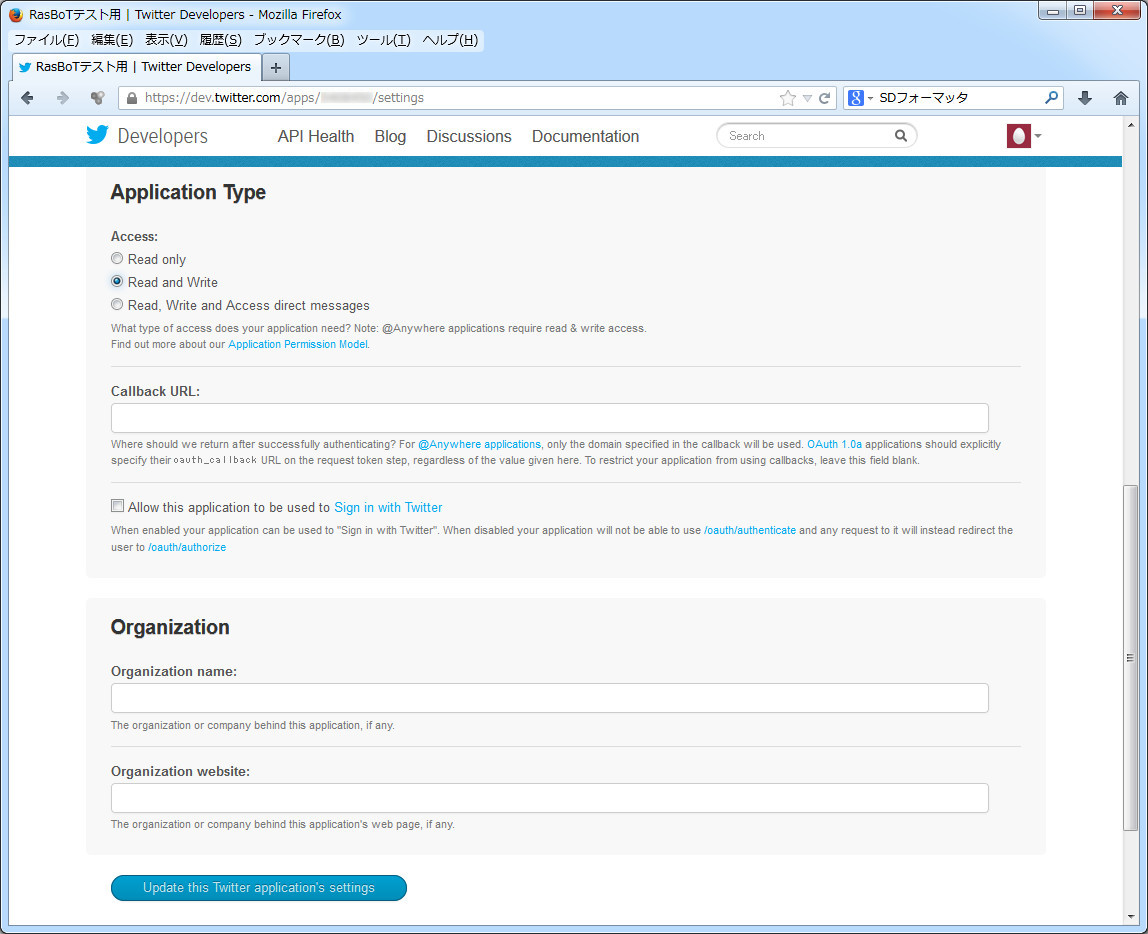The height and width of the screenshot is (934, 1148).
Task: Click the Organization heading
Action: point(170,627)
